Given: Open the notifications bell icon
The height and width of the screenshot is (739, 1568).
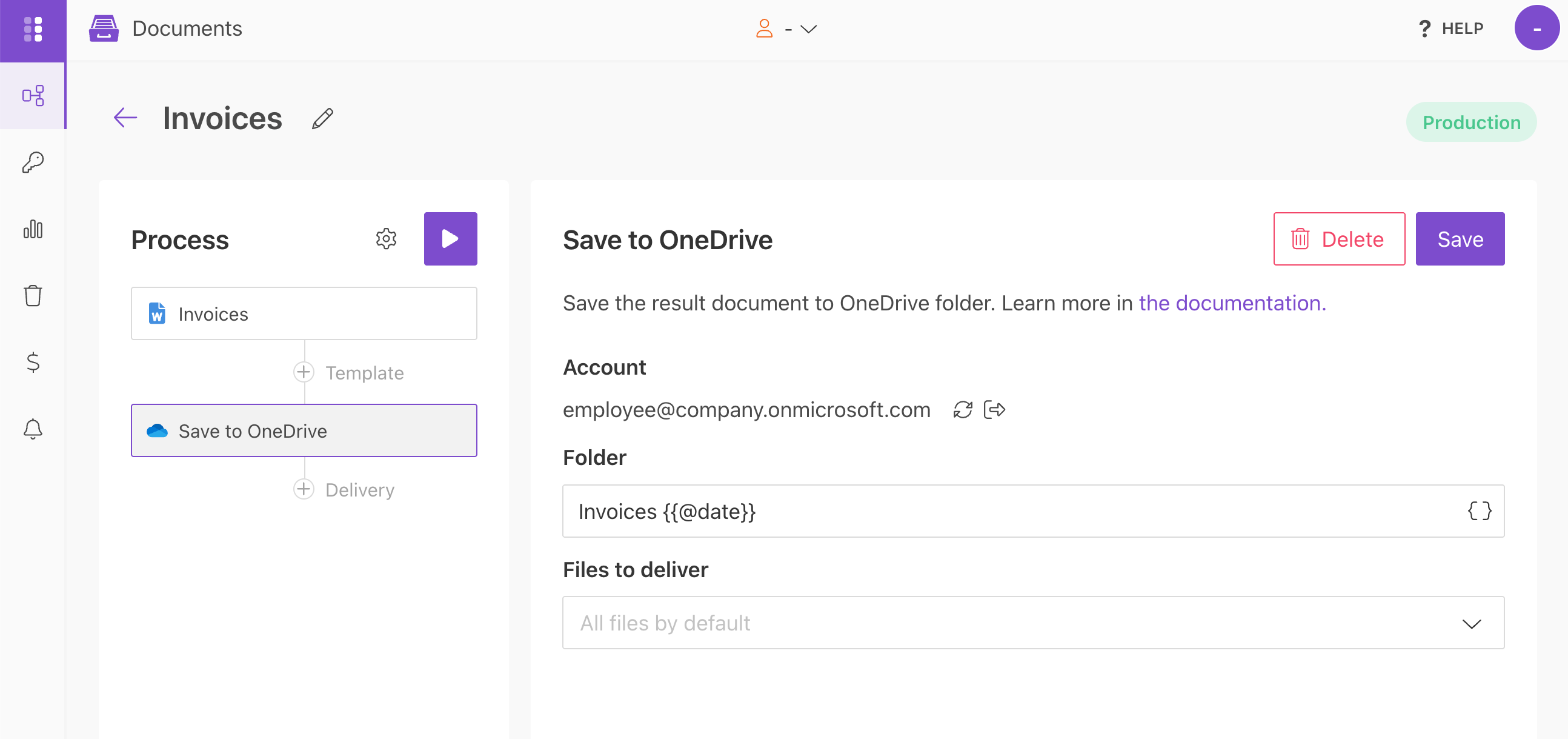Looking at the screenshot, I should [x=33, y=429].
